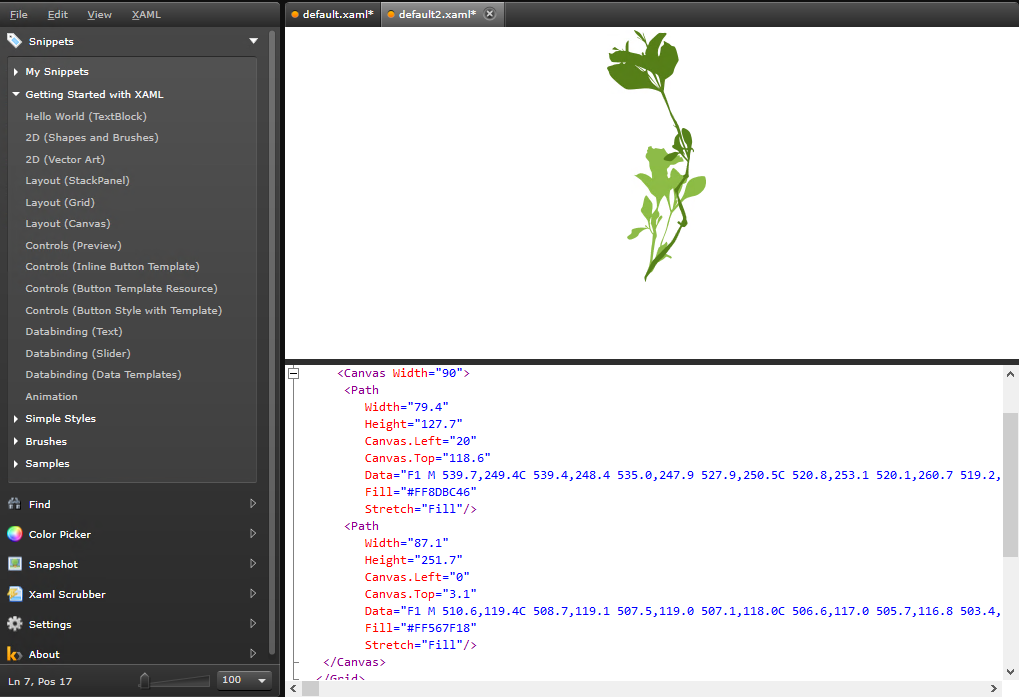The width and height of the screenshot is (1019, 697).
Task: Click the editor scroll up arrow
Action: 1010,374
